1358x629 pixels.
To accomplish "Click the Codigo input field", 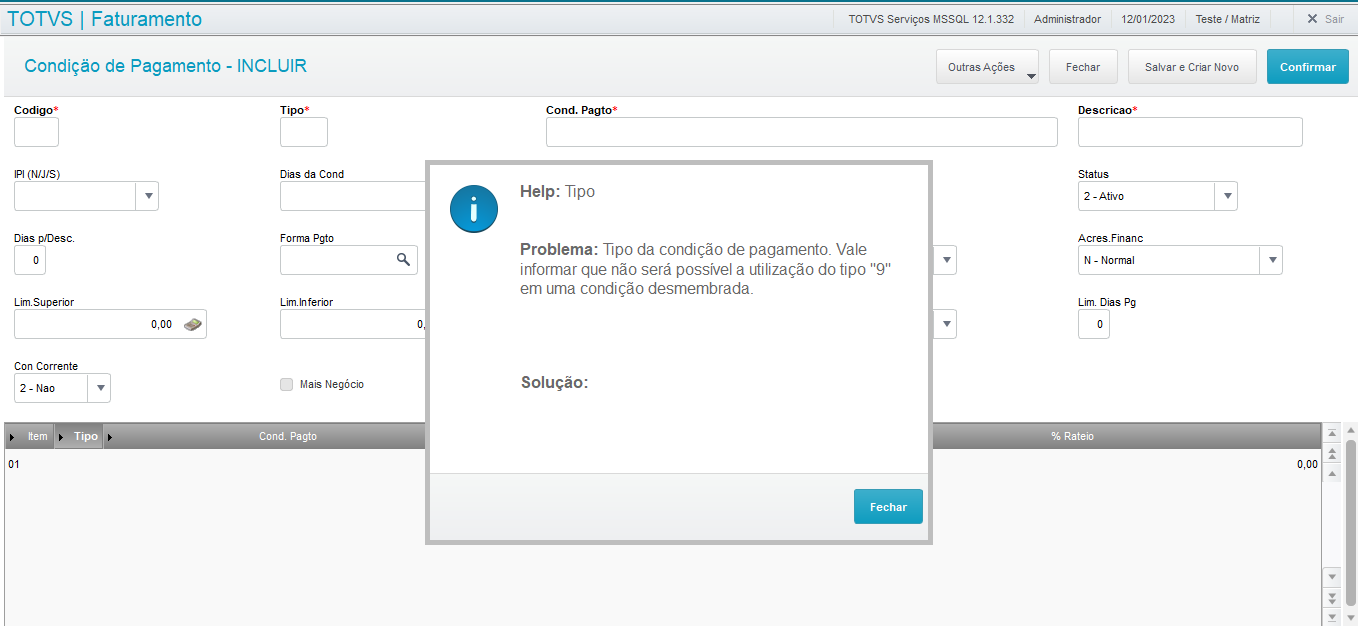I will click(x=36, y=132).
